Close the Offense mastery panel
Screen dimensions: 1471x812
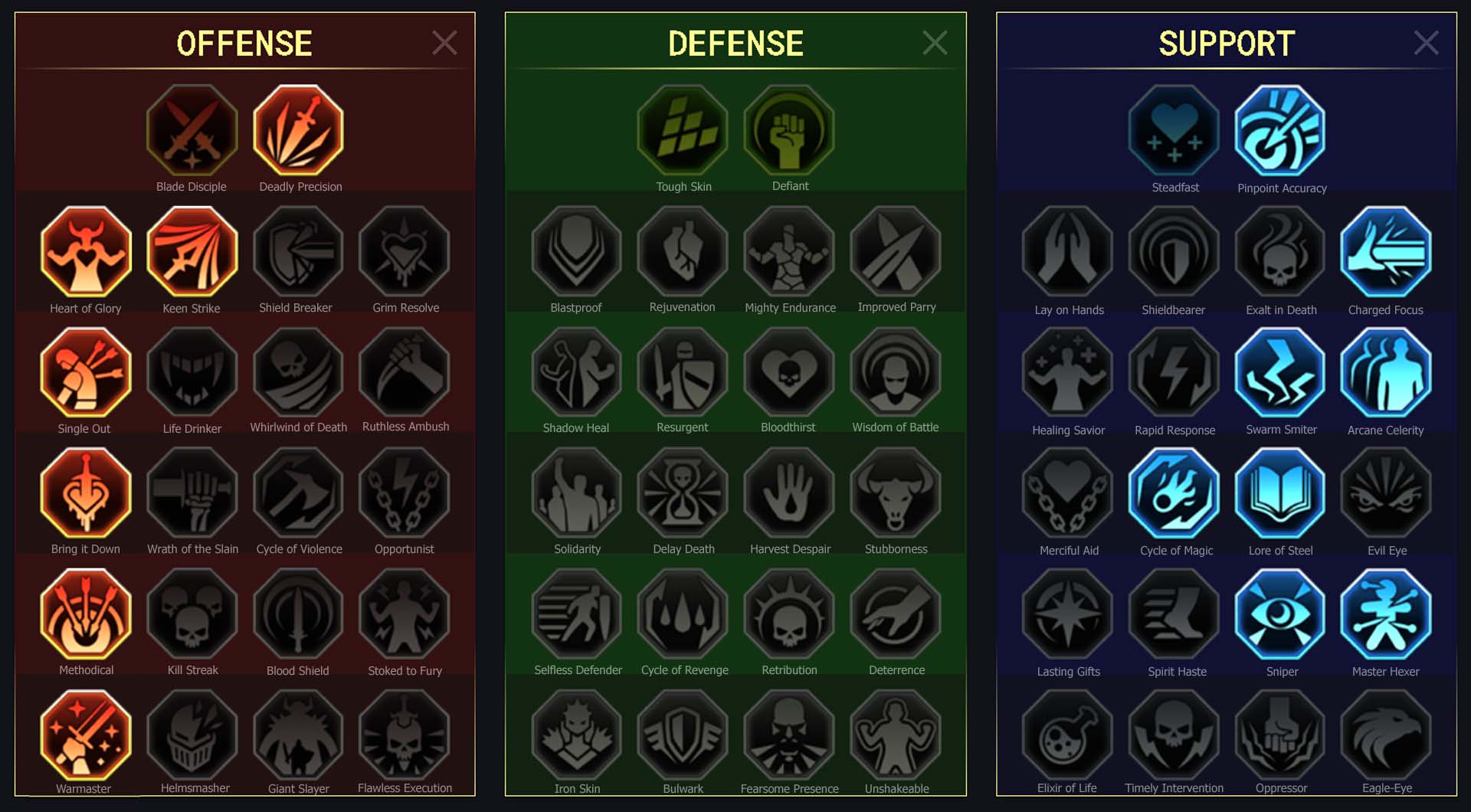point(444,43)
